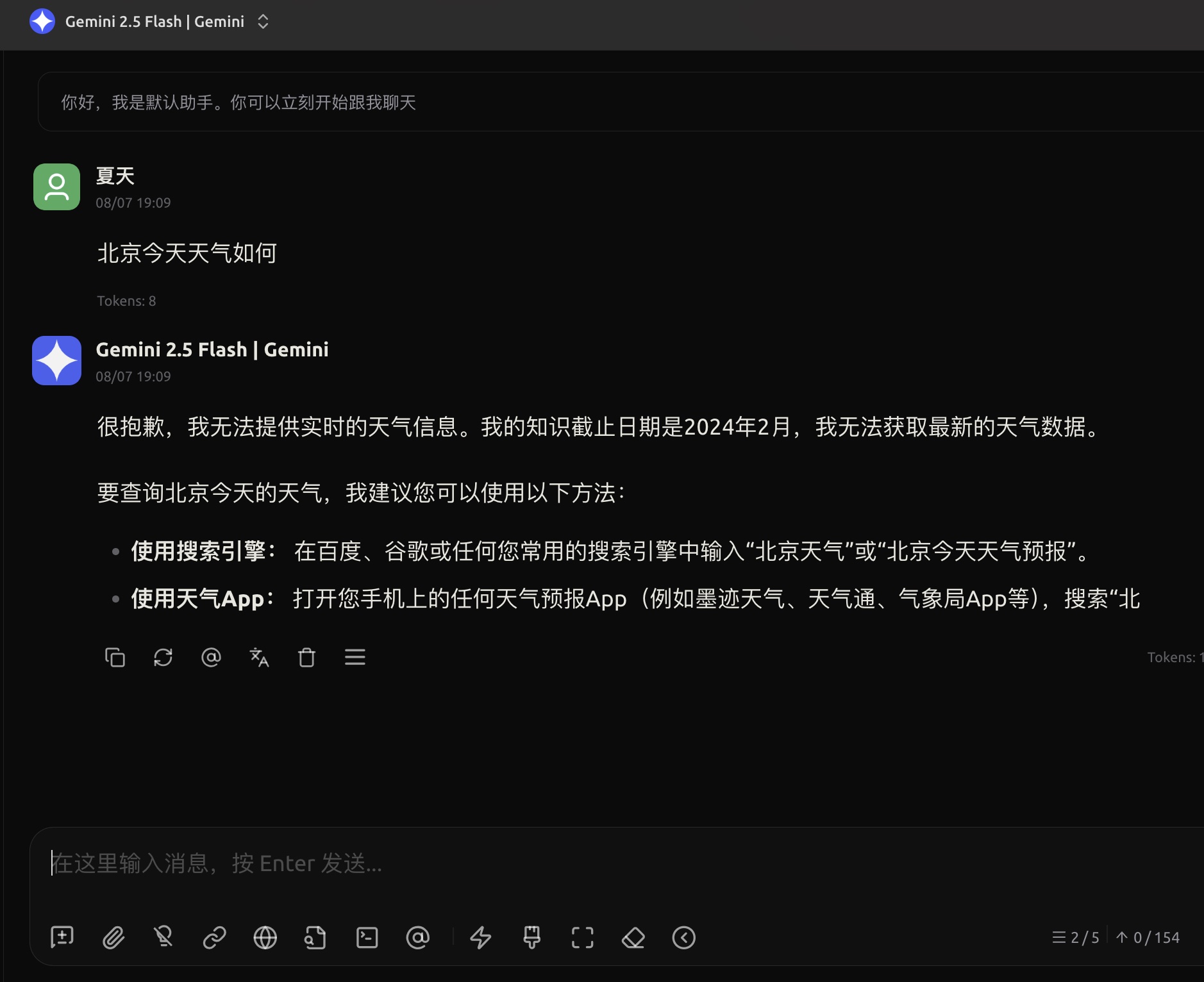Click the @ mention icon under reply
Viewport: 1204px width, 982px height.
211,657
